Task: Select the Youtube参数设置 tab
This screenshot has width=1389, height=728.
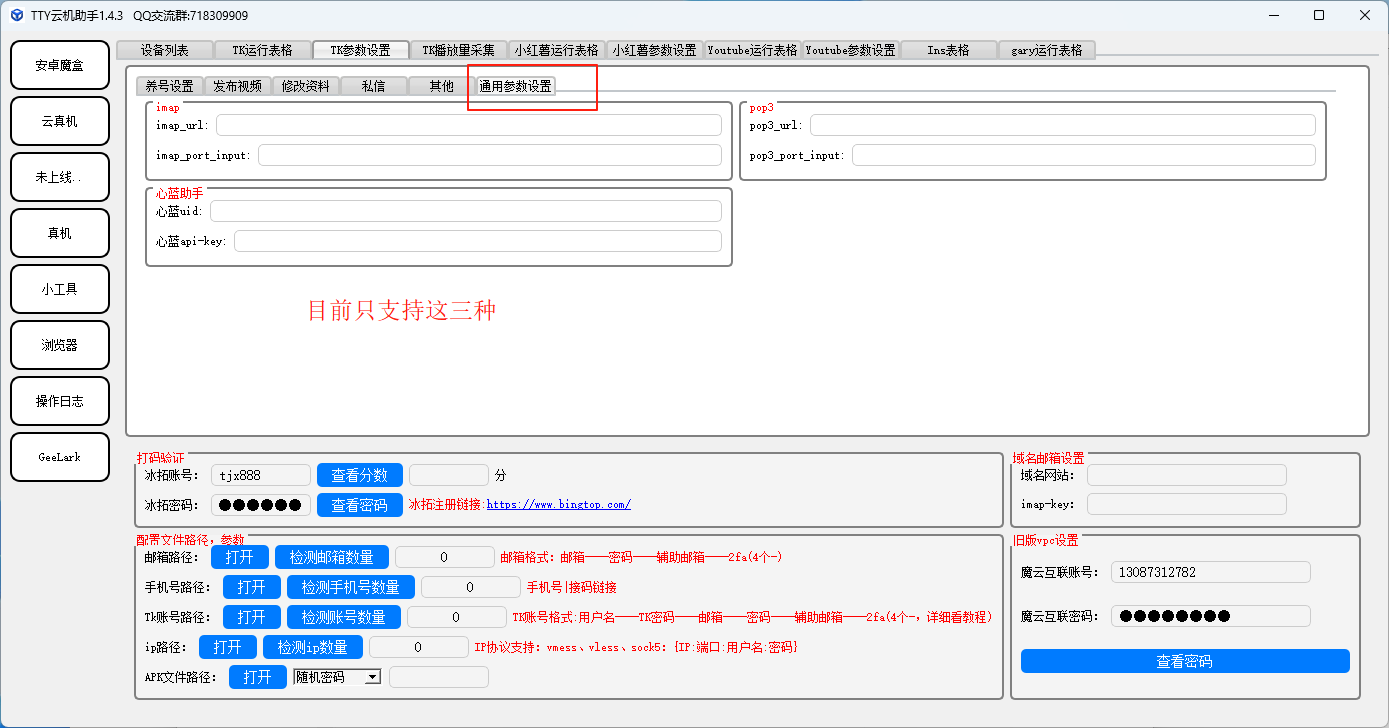Action: click(850, 50)
